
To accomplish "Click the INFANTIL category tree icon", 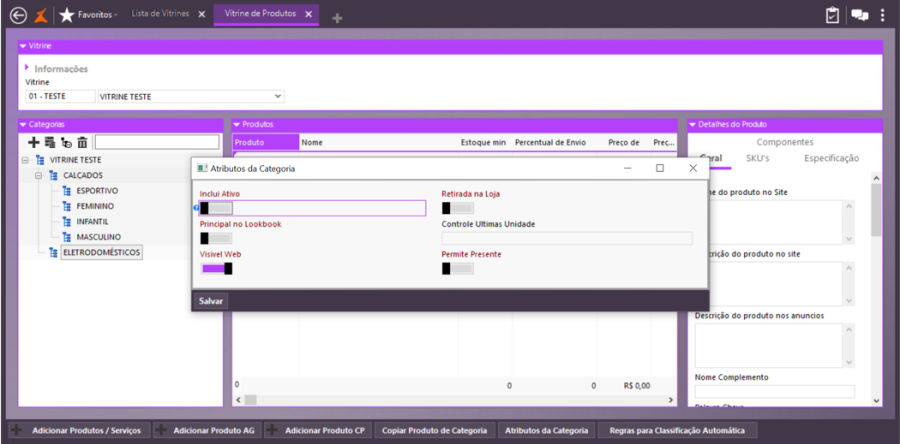I will click(x=65, y=221).
